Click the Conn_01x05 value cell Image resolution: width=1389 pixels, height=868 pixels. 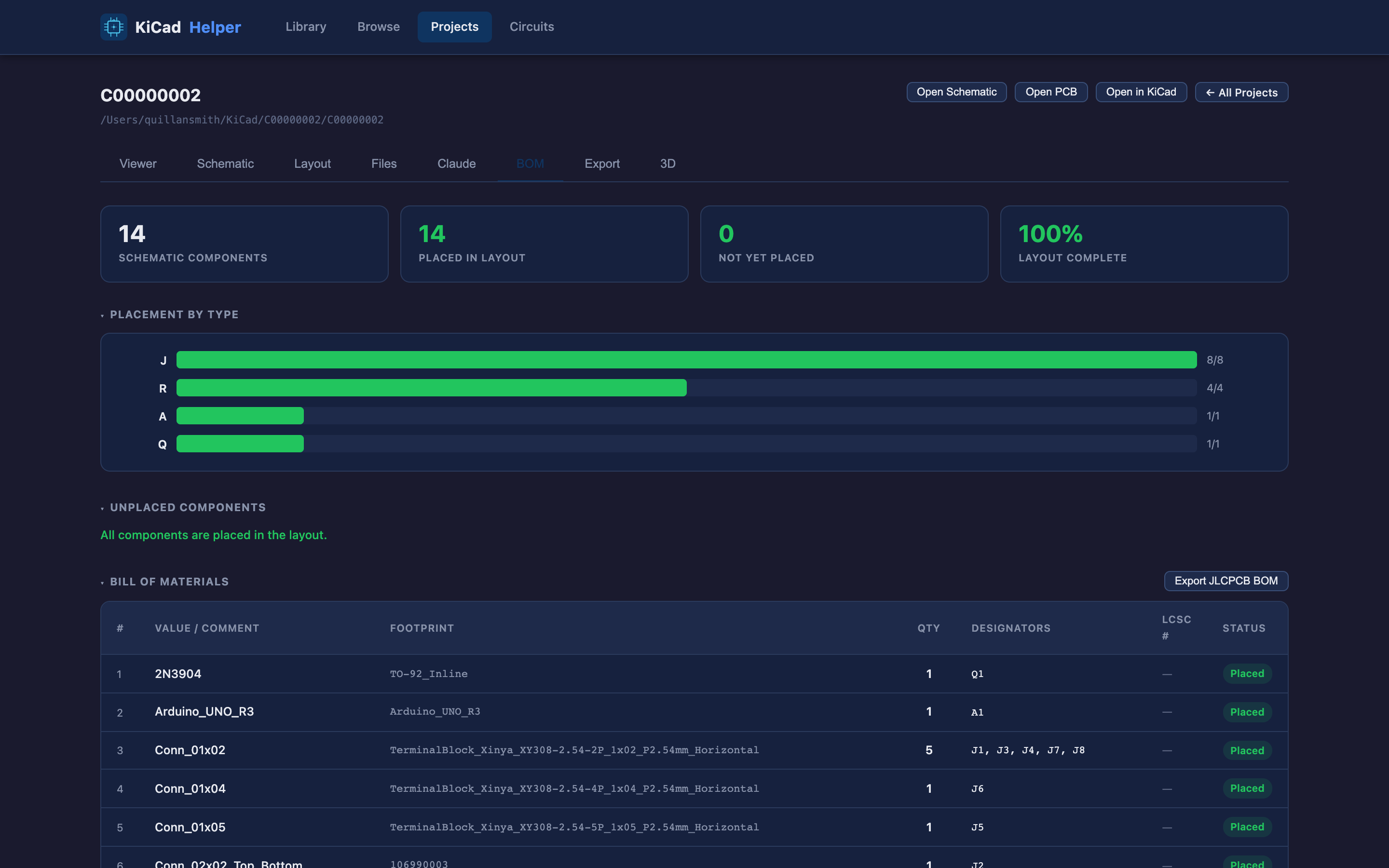pos(190,827)
